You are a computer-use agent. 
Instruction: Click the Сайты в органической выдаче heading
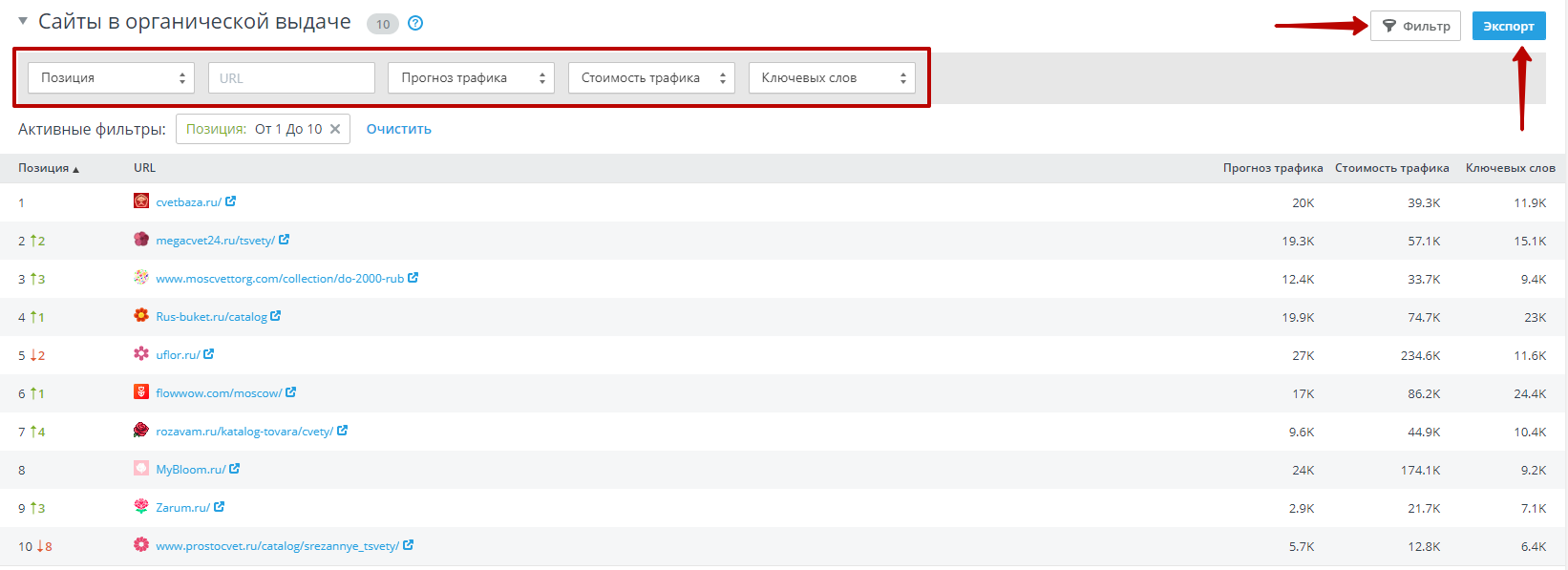[195, 22]
